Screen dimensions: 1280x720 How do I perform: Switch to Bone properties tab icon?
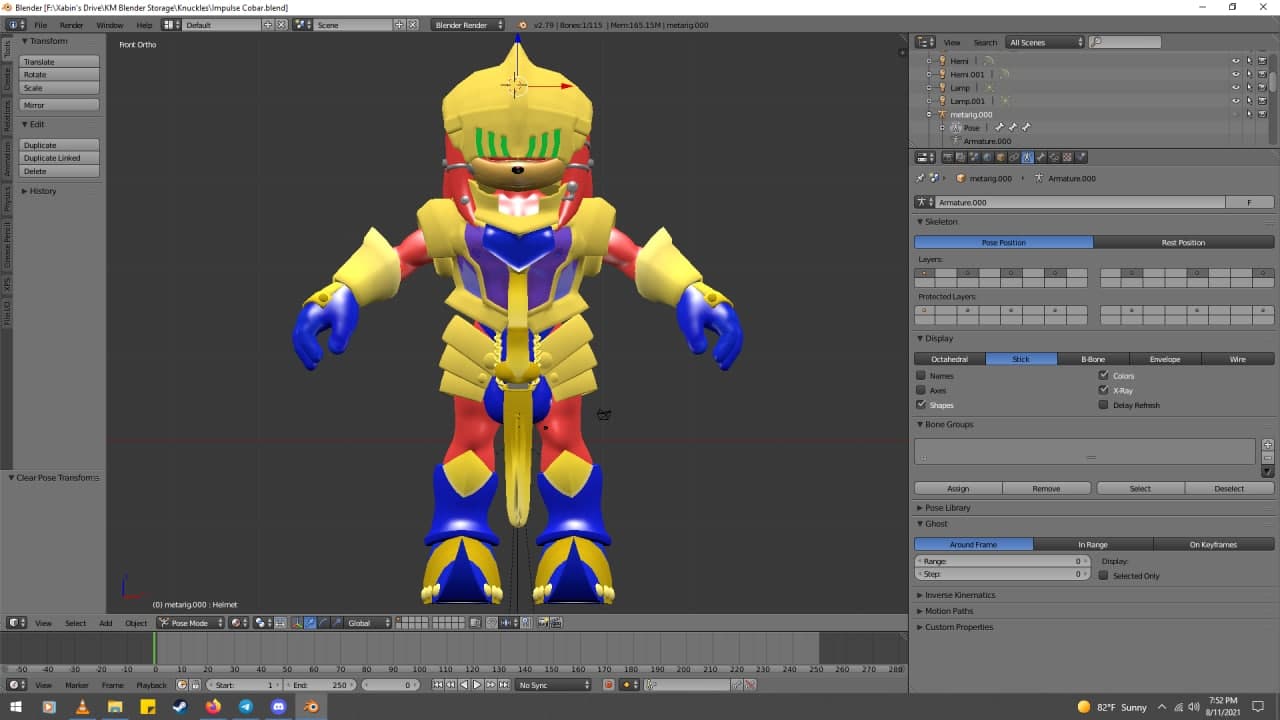point(1041,157)
